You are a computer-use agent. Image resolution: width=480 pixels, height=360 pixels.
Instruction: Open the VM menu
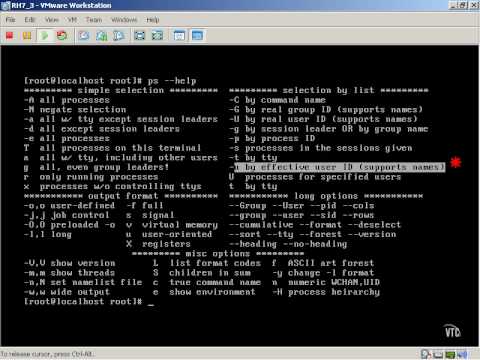(x=72, y=20)
